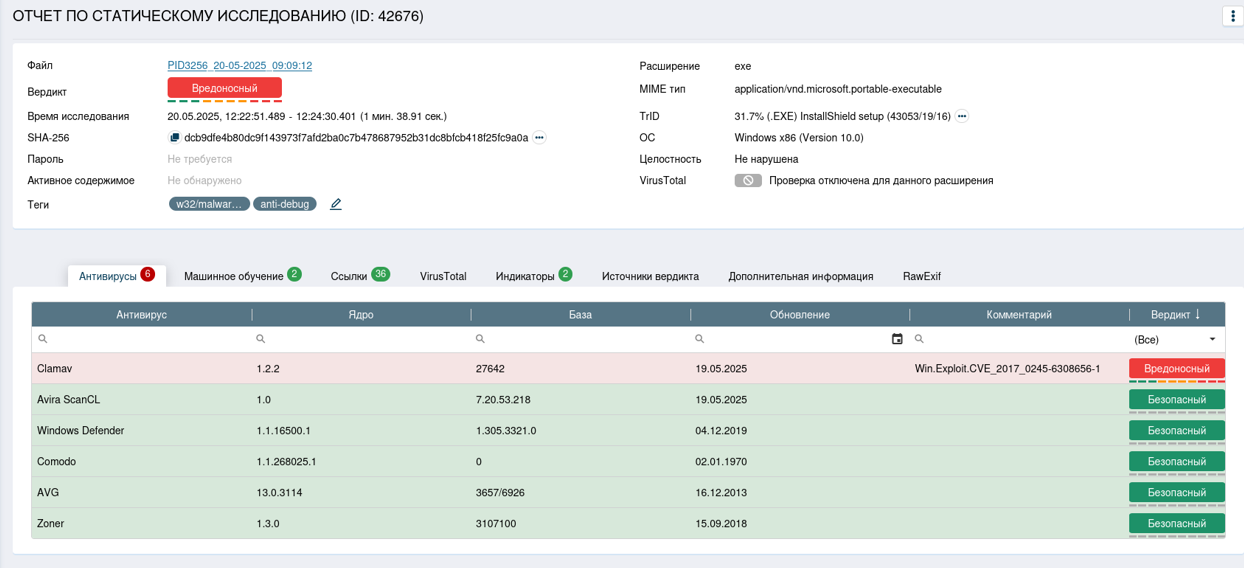Click the red Вредоносный verdict badge
Screen dimensions: 1244x568
(x=225, y=88)
